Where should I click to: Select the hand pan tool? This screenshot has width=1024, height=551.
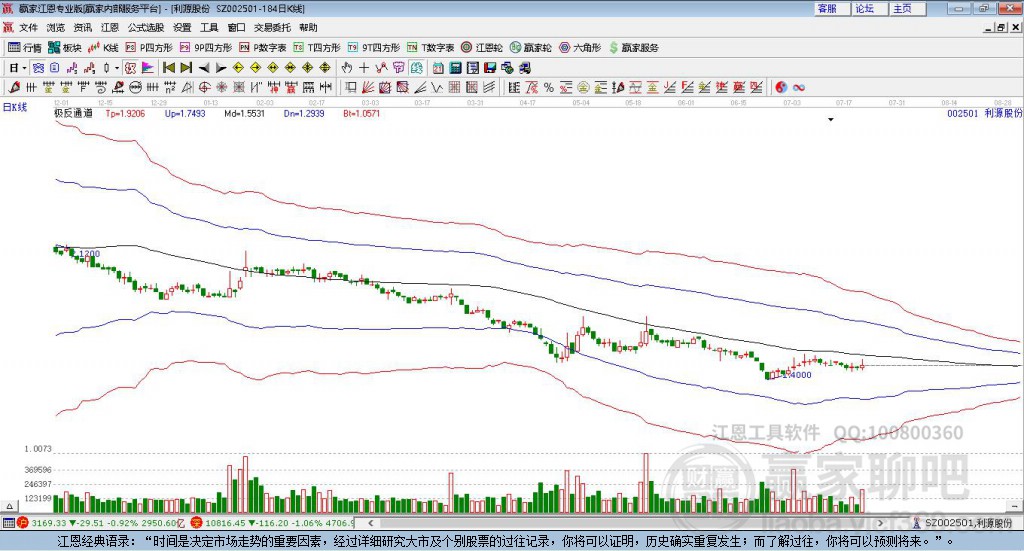point(347,68)
